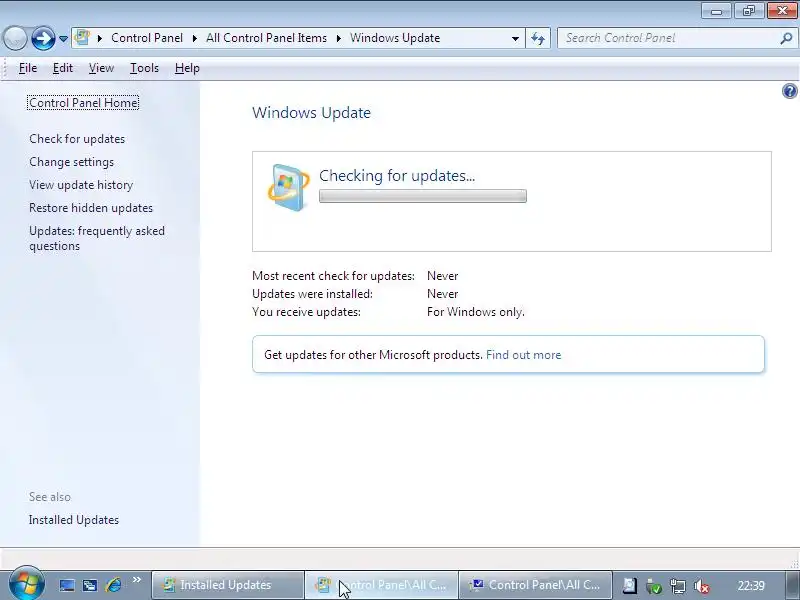The image size is (800, 600).
Task: Click the Back navigation arrow button
Action: (15, 38)
